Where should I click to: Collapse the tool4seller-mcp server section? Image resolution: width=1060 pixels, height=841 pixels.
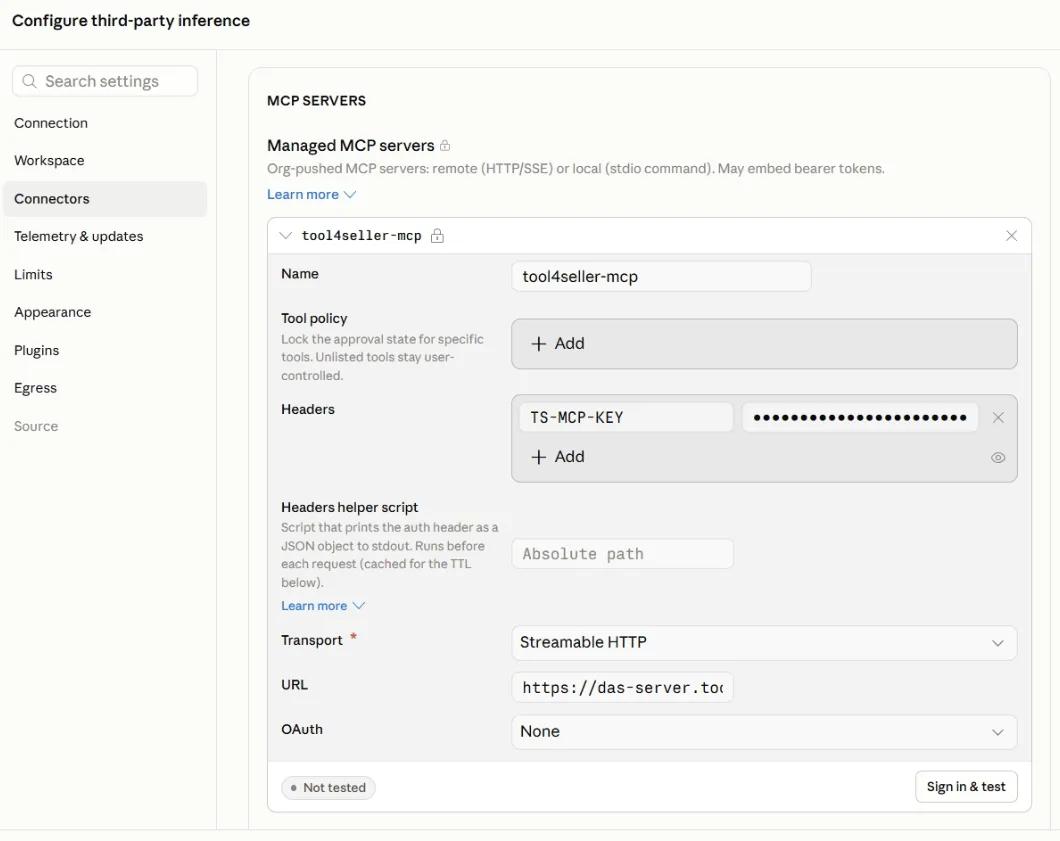pyautogui.click(x=285, y=235)
